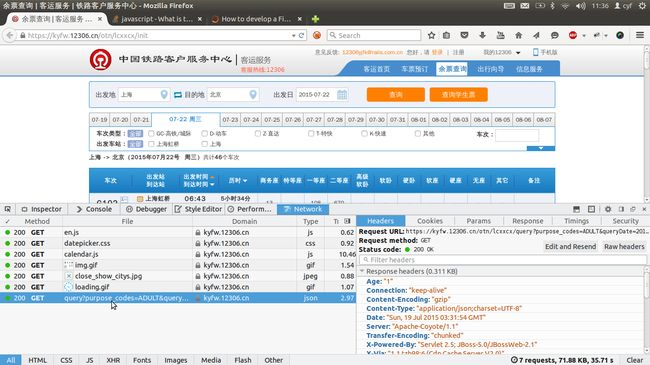Switch to the Console devtools tab
The height and width of the screenshot is (365, 650).
tap(94, 209)
